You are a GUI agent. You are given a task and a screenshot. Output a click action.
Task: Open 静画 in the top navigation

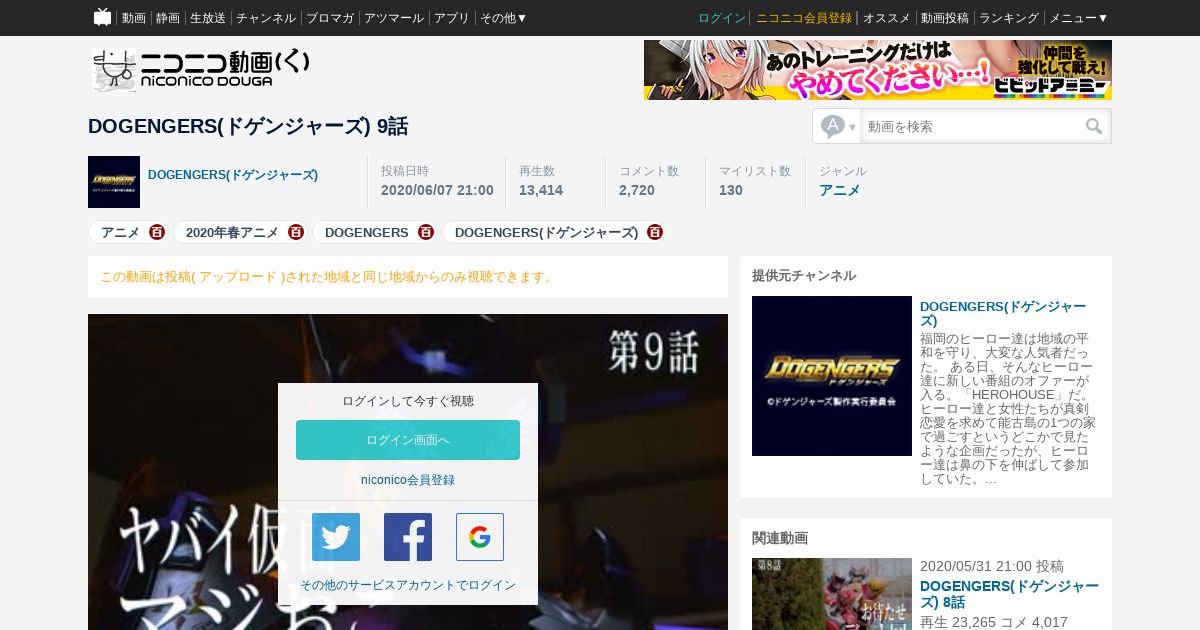pyautogui.click(x=168, y=18)
